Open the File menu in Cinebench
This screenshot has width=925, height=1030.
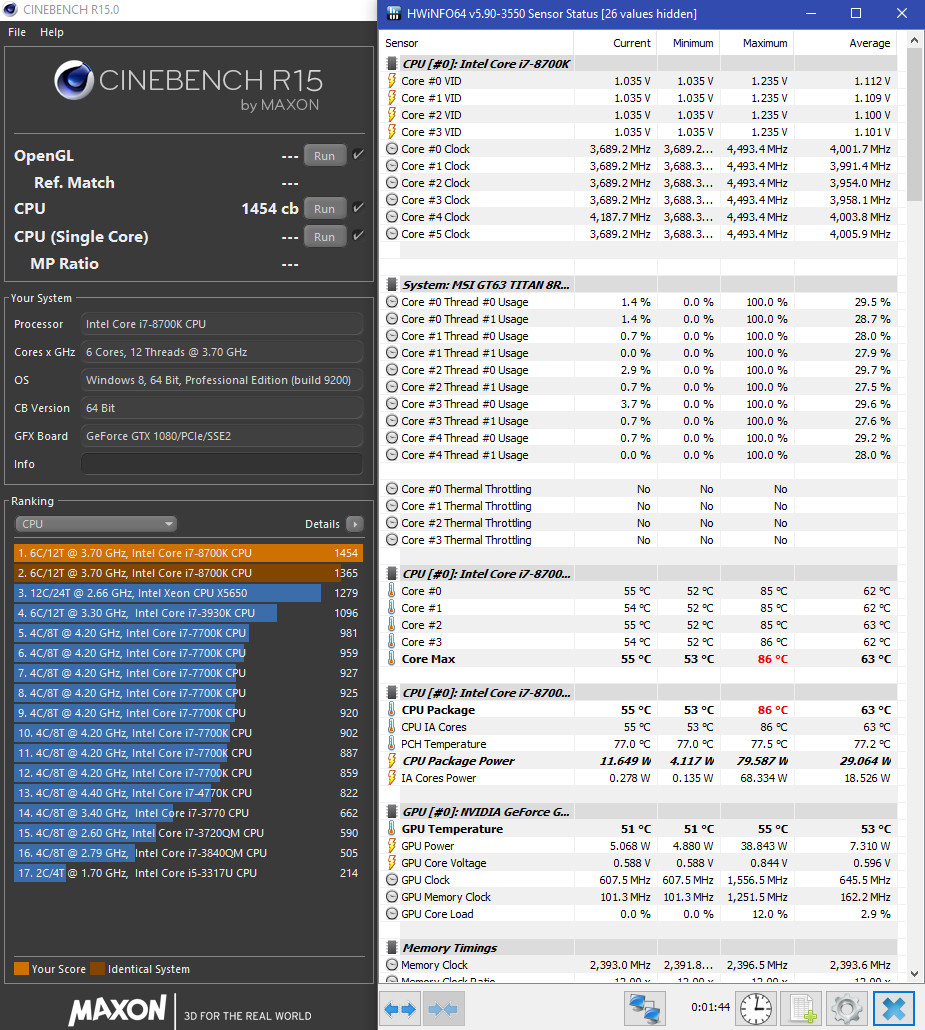tap(17, 32)
